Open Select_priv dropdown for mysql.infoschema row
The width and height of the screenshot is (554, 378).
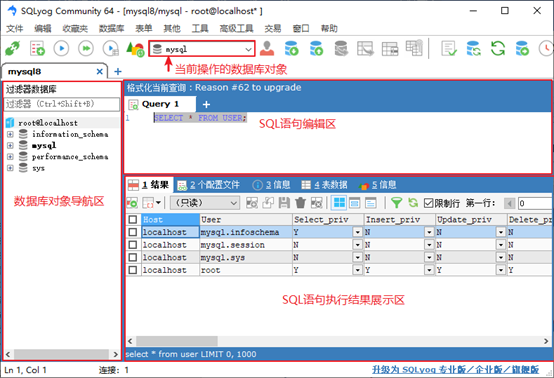point(358,232)
